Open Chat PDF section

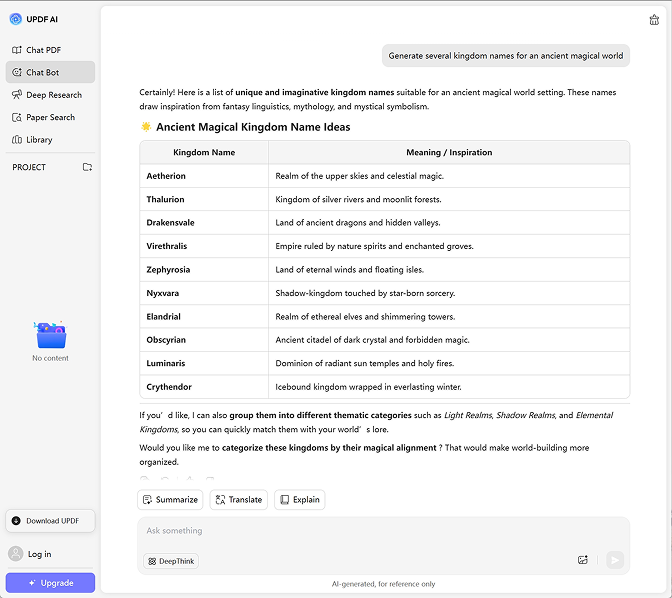(x=43, y=50)
